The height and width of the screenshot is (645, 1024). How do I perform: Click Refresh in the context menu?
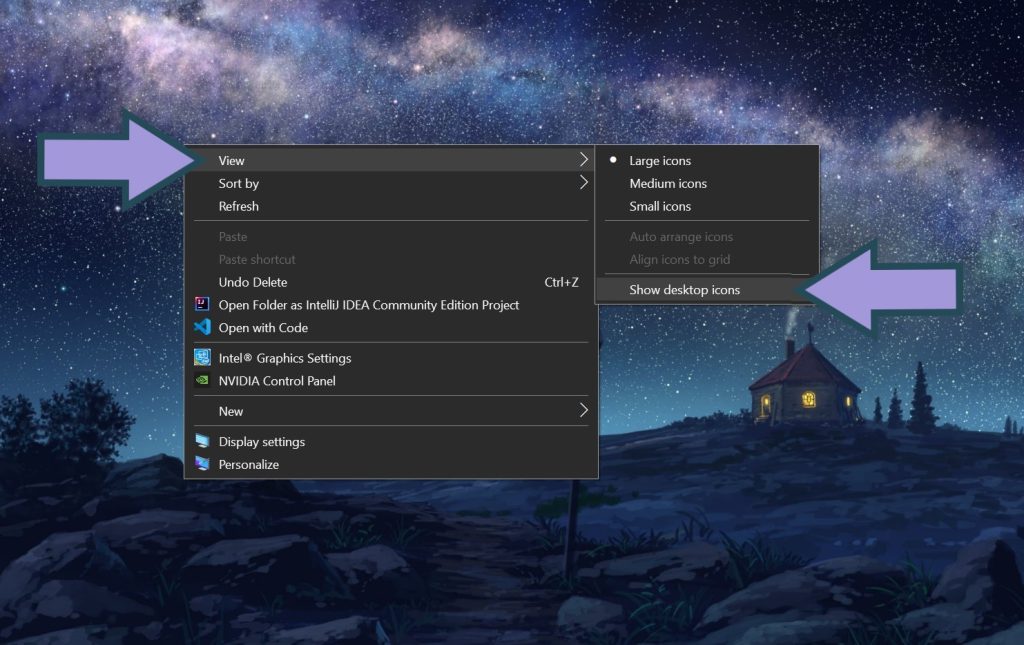pyautogui.click(x=239, y=206)
